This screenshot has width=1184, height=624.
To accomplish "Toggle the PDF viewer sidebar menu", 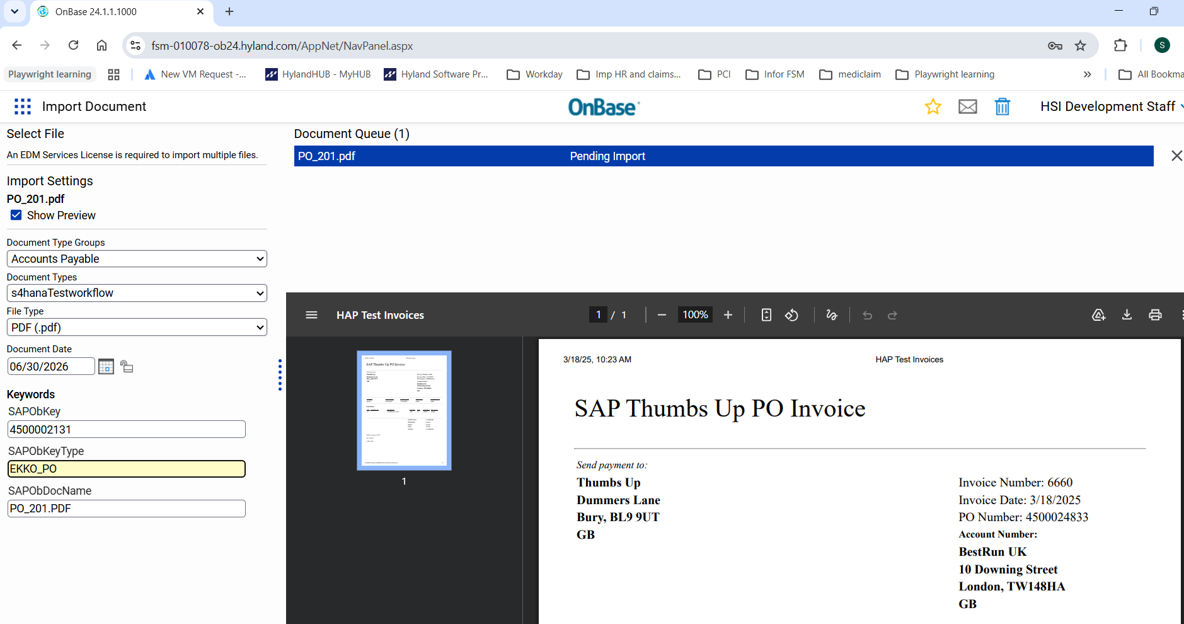I will pos(311,315).
